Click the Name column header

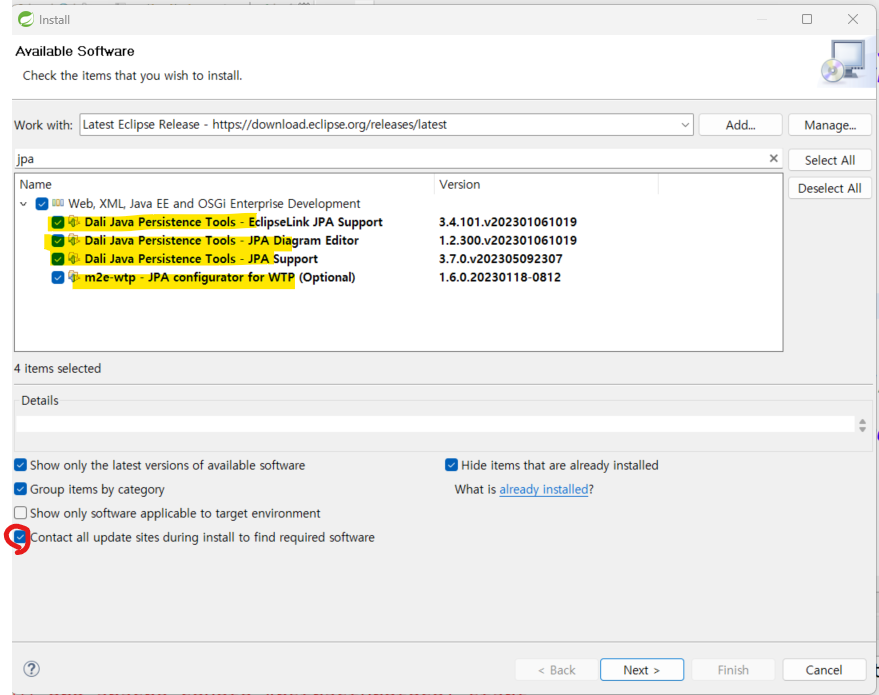click(x=224, y=184)
